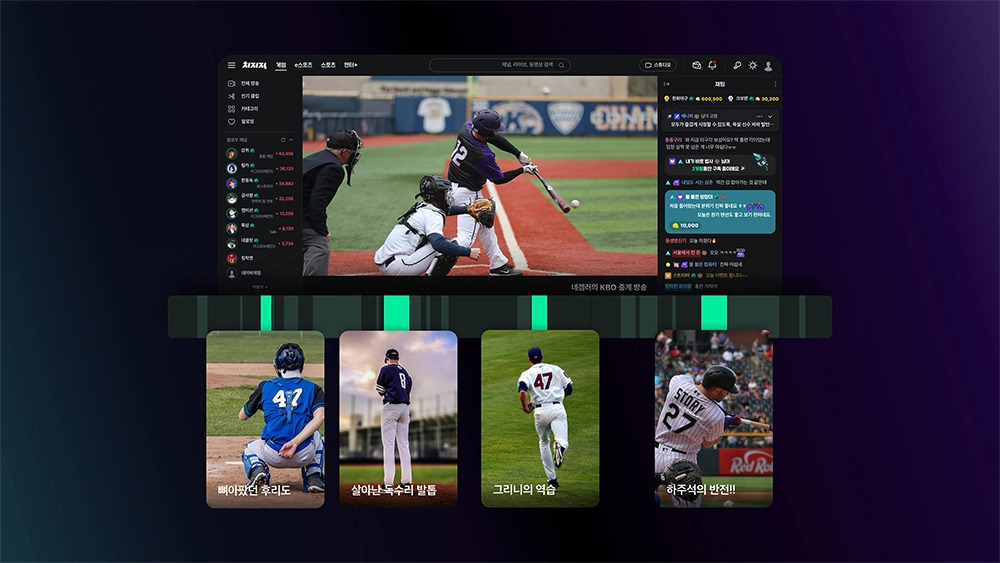The width and height of the screenshot is (1000, 563).
Task: Jump to the first green highlight marker
Action: point(266,313)
